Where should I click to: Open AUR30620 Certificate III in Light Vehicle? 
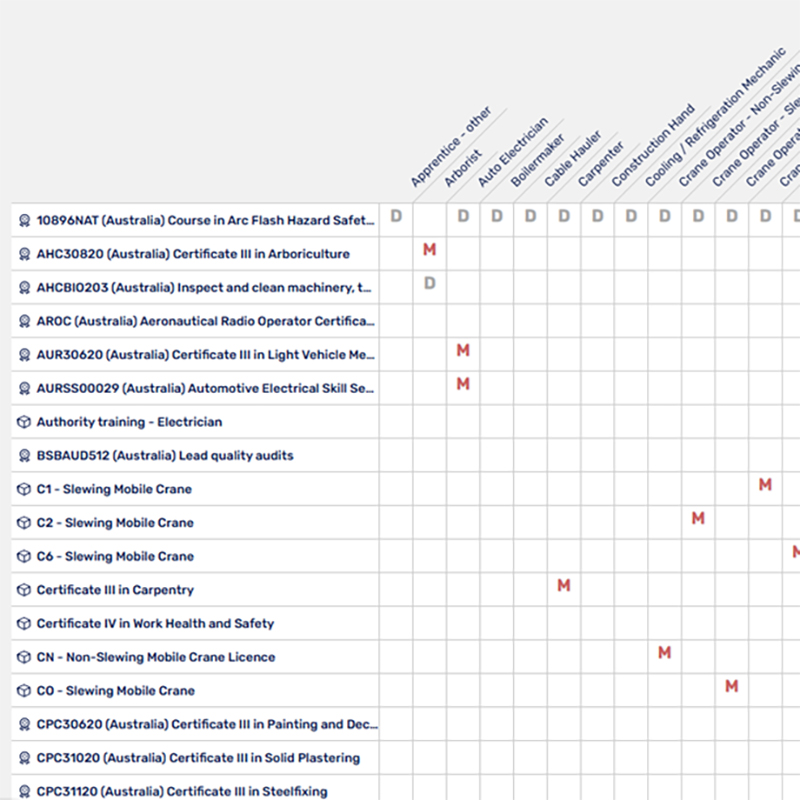205,355
